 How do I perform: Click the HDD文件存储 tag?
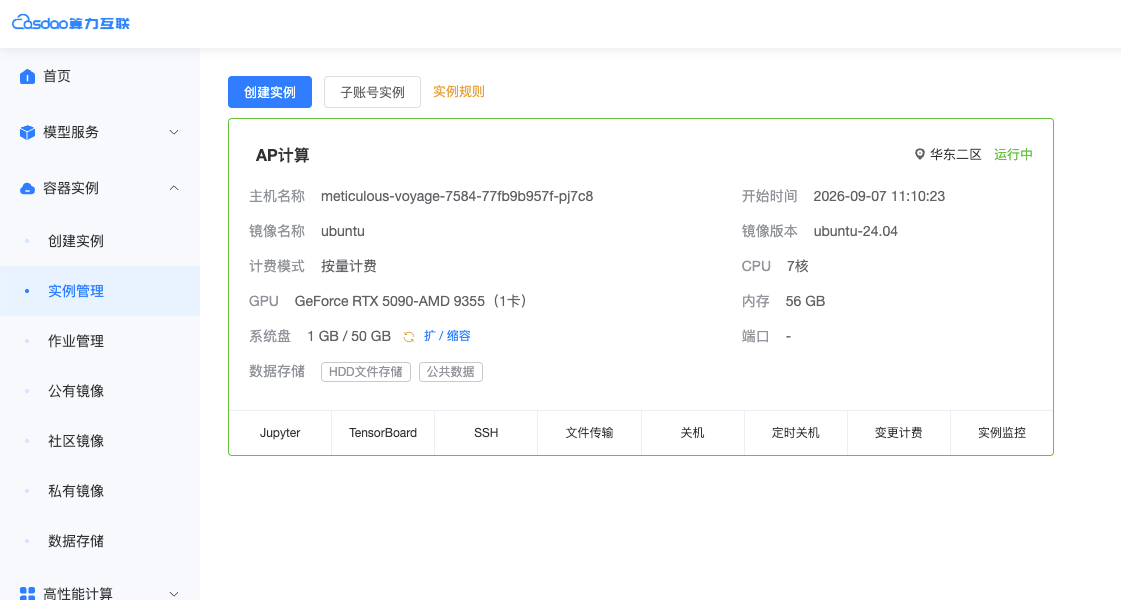point(365,372)
